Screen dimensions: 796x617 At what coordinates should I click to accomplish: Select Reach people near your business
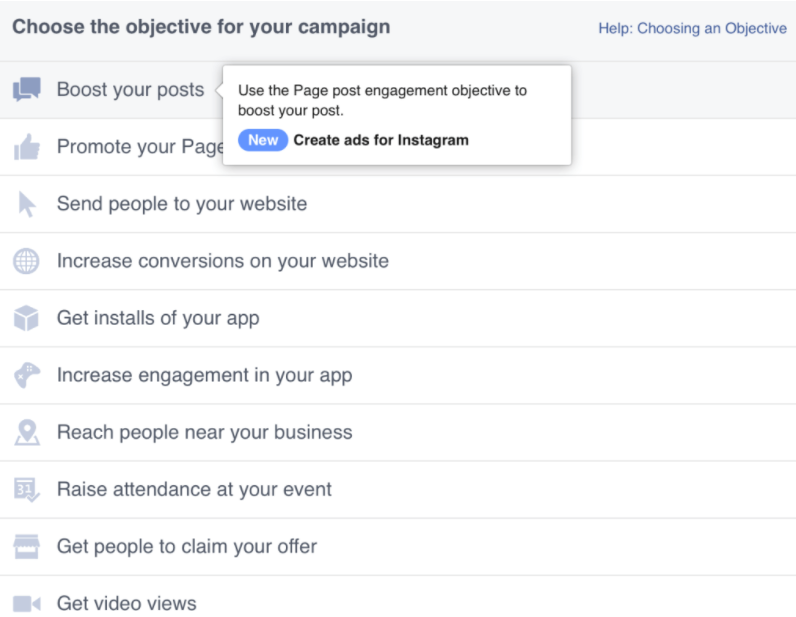[x=204, y=433]
